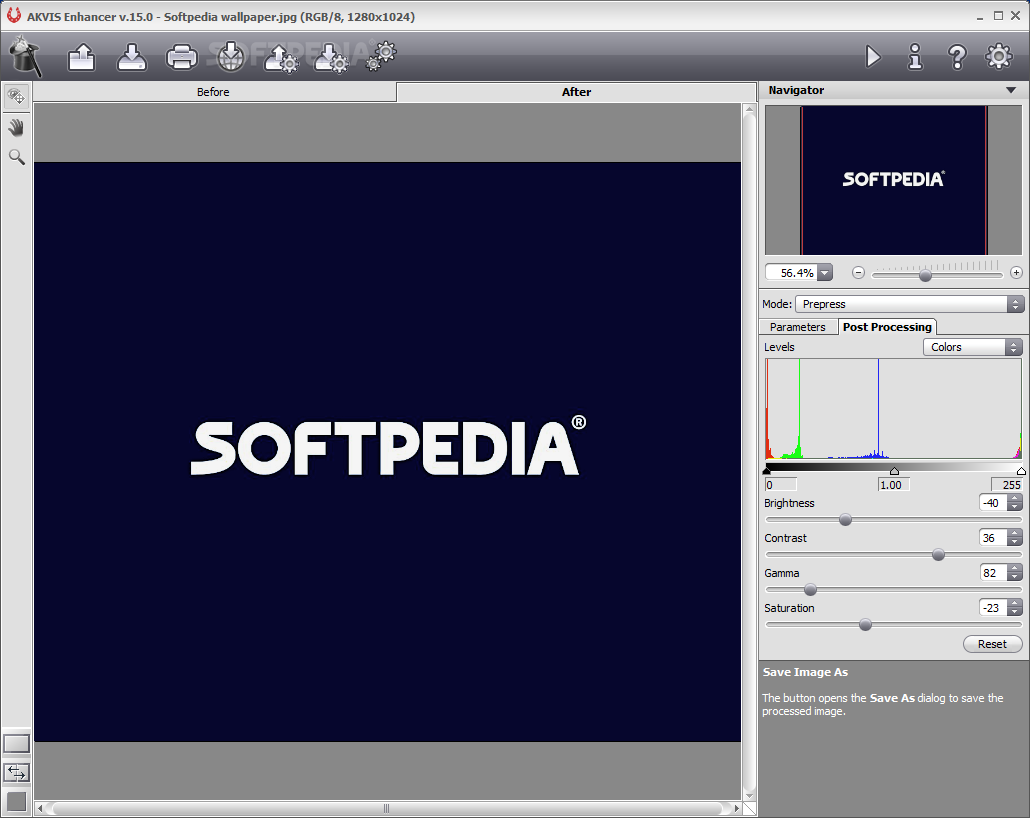
Task: Click the horizontal scrollbar of image view
Action: point(388,808)
